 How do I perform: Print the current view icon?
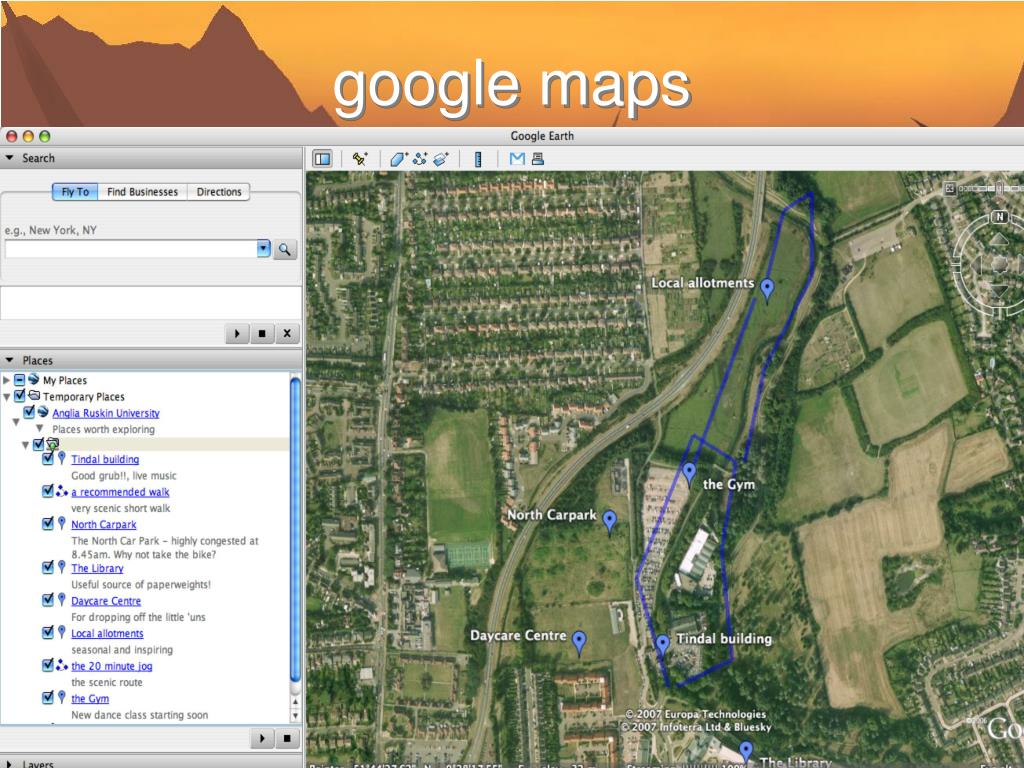pyautogui.click(x=538, y=158)
